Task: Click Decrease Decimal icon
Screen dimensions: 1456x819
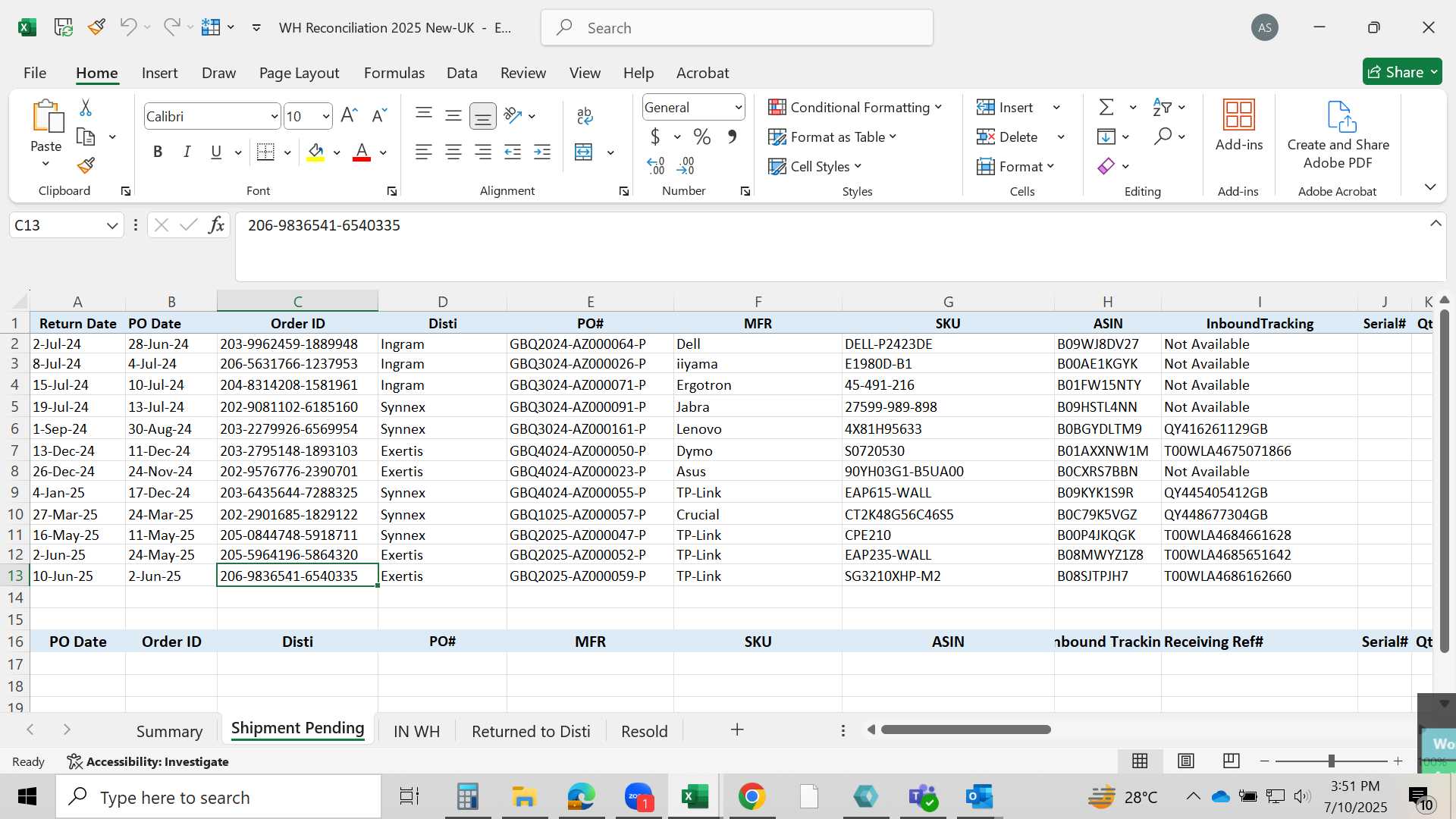Action: click(686, 165)
